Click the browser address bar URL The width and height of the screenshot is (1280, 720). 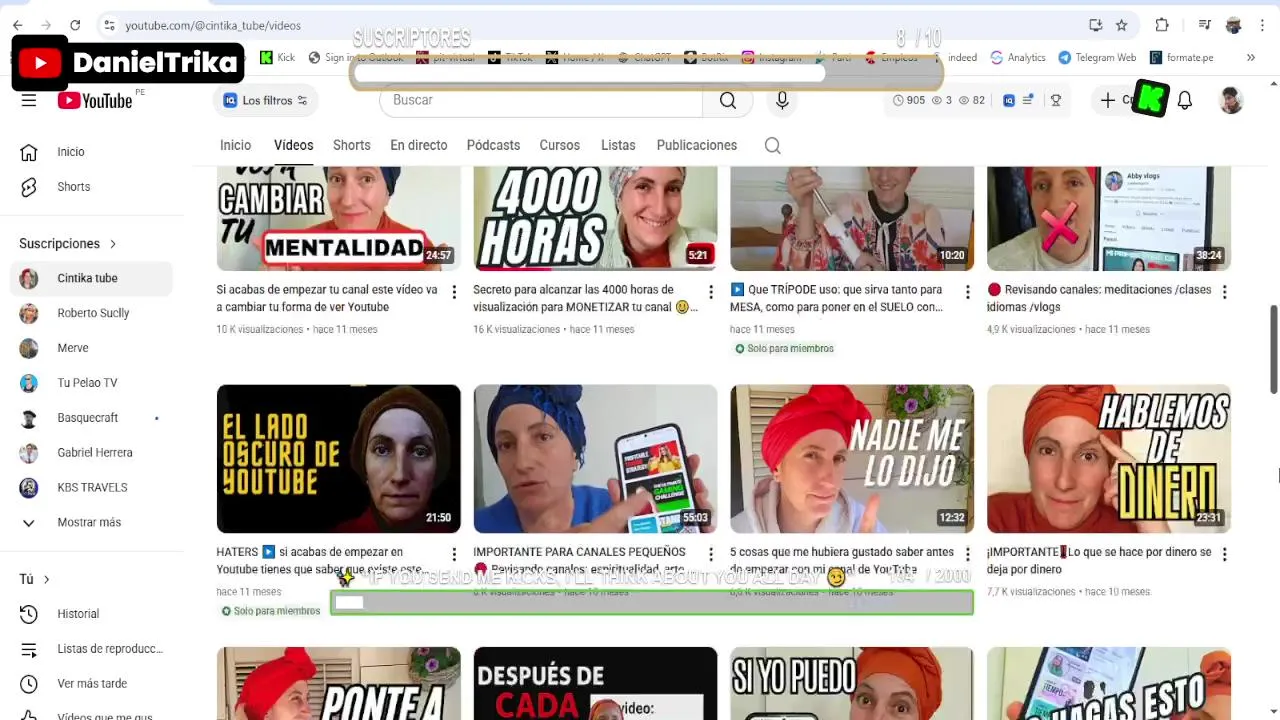point(212,25)
